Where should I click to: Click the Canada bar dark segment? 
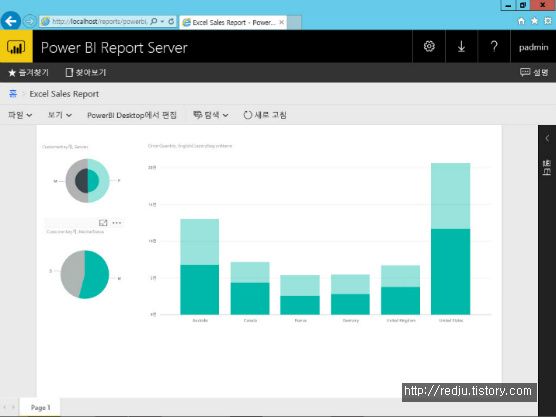point(250,299)
